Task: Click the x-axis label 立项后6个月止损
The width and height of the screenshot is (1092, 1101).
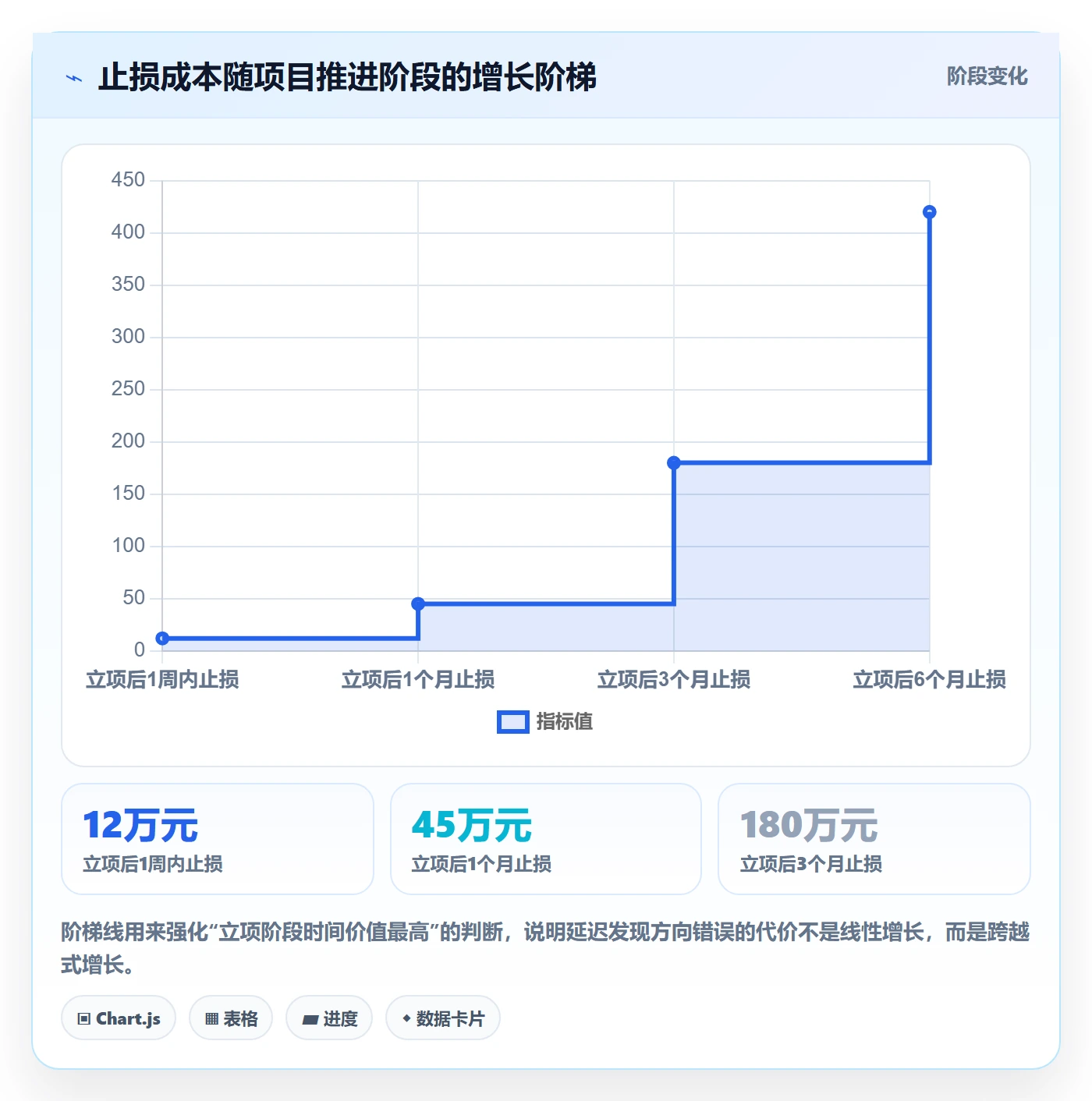Action: tap(929, 680)
